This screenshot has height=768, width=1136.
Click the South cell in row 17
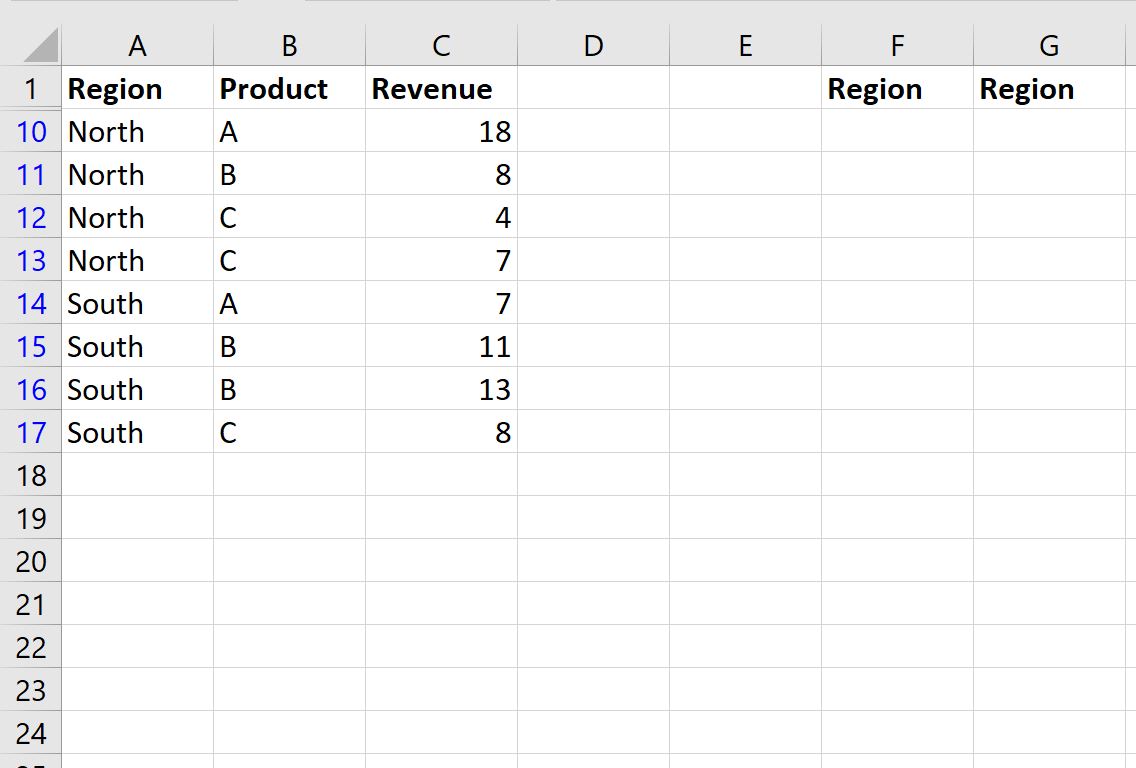click(x=138, y=432)
